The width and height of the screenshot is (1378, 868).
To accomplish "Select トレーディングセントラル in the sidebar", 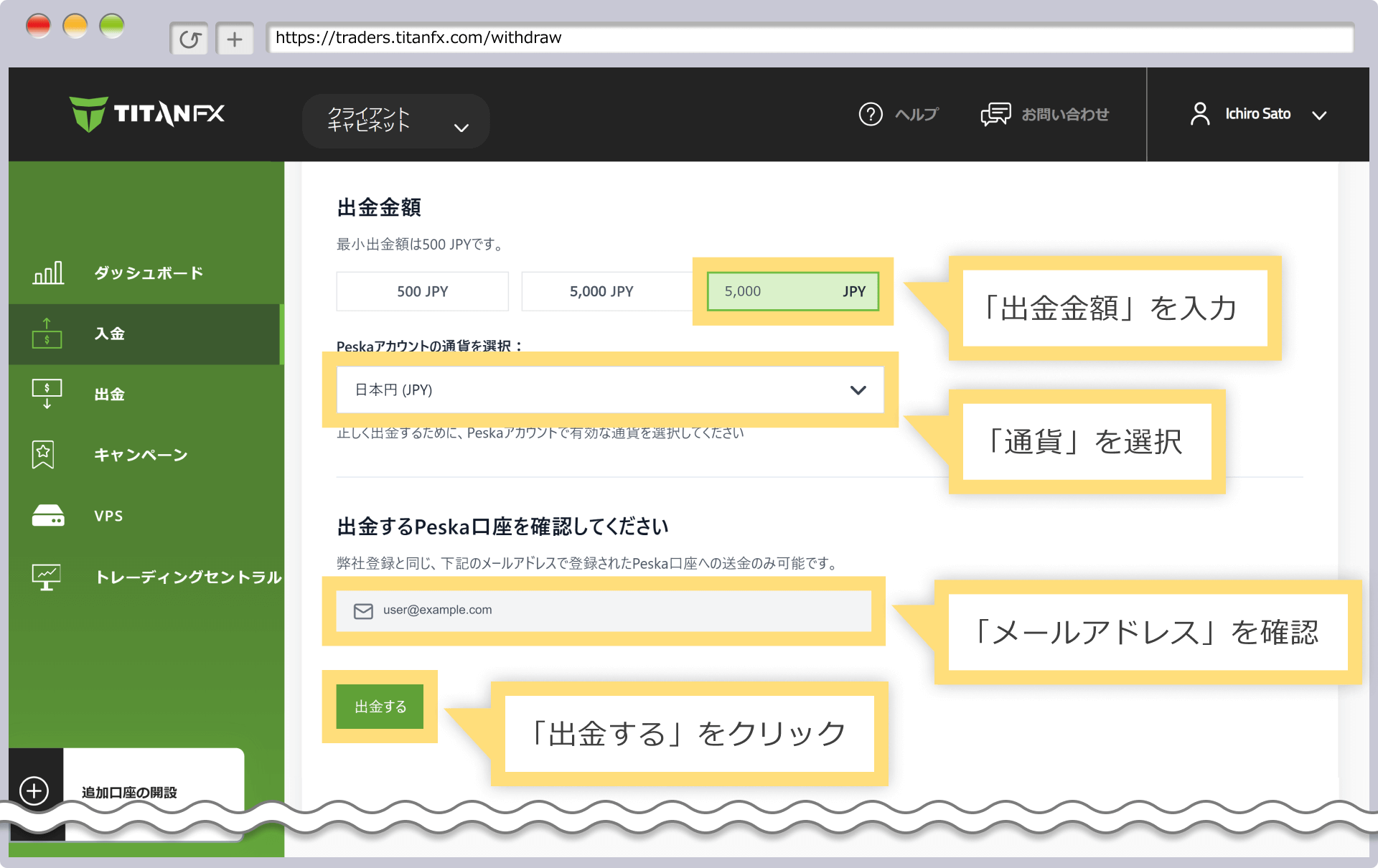I will click(188, 577).
